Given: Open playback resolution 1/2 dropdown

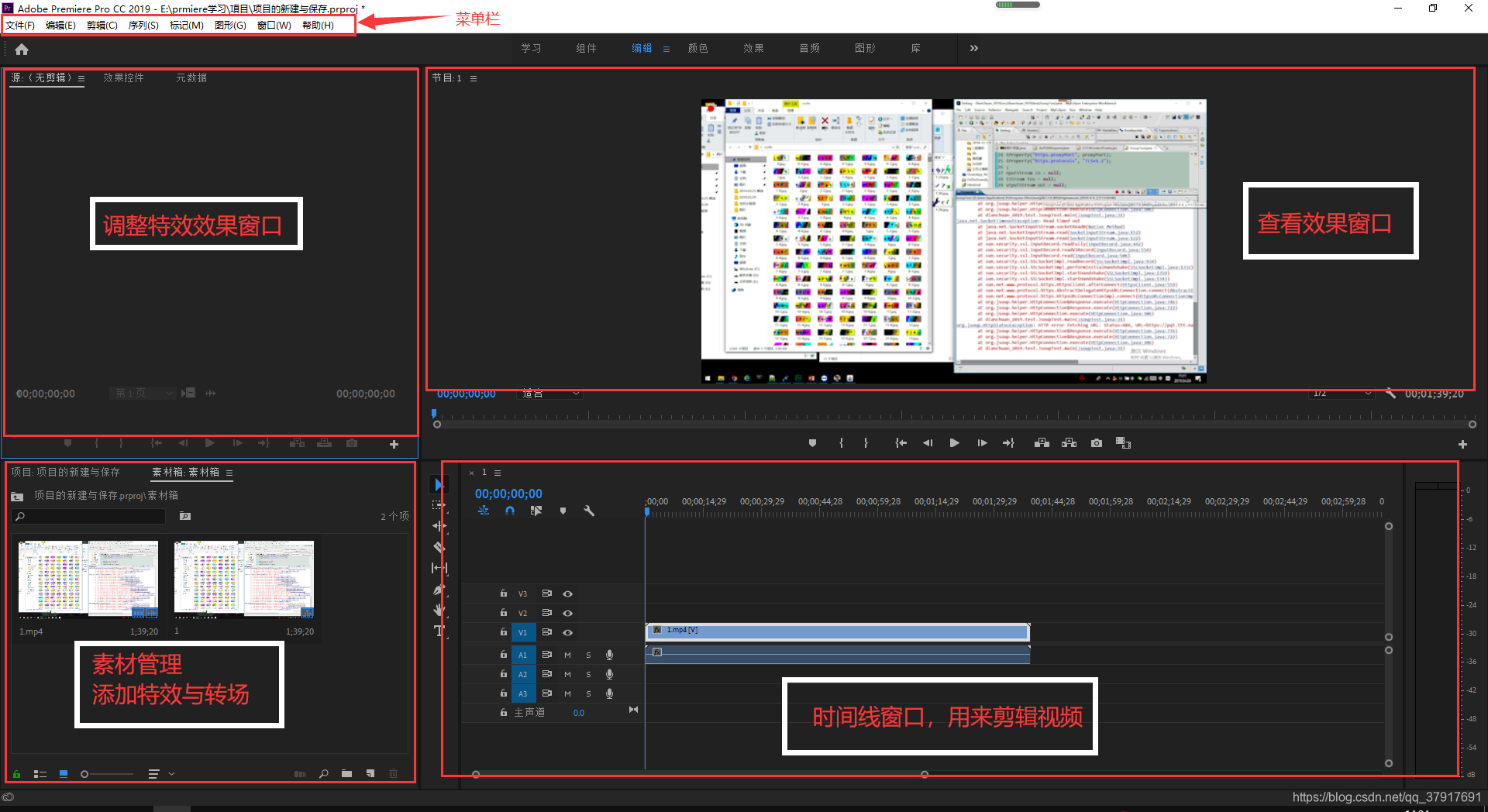Looking at the screenshot, I should tap(1342, 394).
